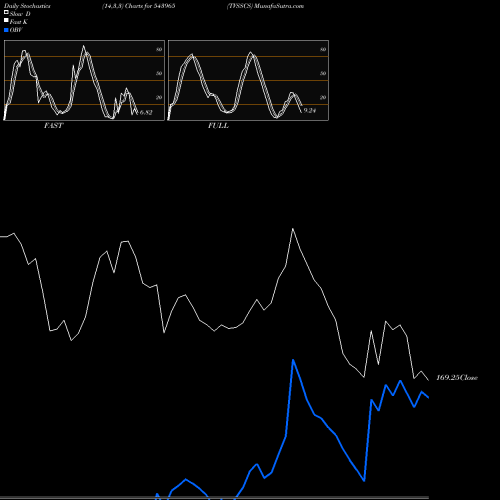Image resolution: width=500 pixels, height=500 pixels.
Task: Click the Charts for 543965 text
Action: pyautogui.click(x=150, y=6)
